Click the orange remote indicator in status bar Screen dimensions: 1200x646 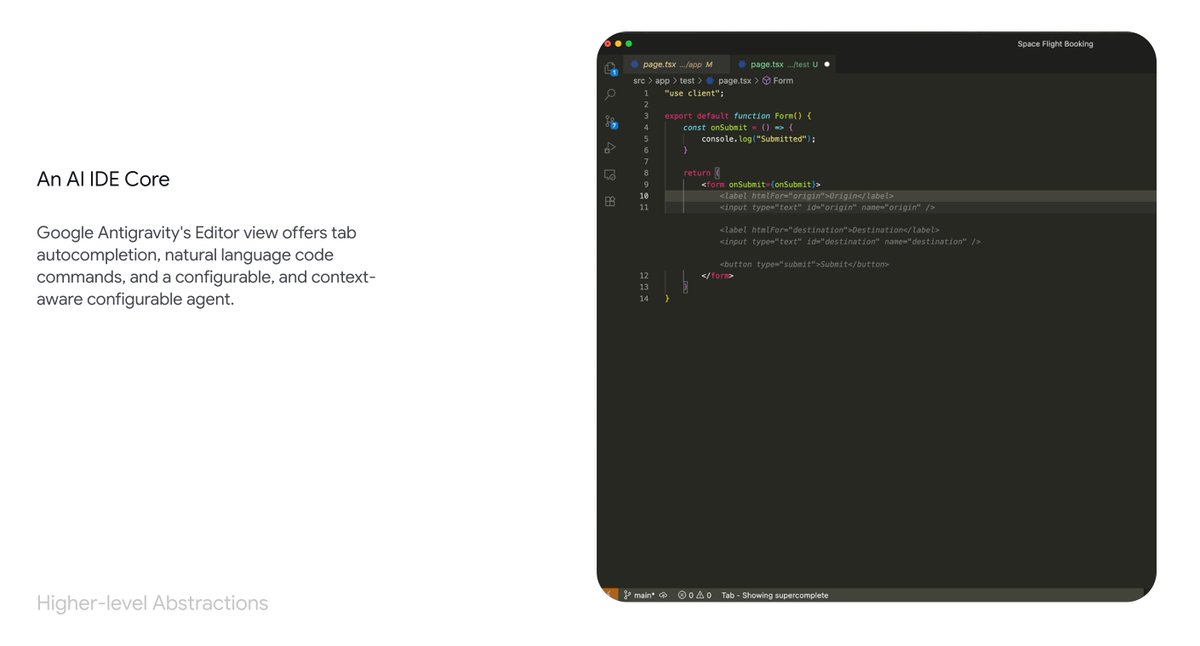pyautogui.click(x=608, y=595)
